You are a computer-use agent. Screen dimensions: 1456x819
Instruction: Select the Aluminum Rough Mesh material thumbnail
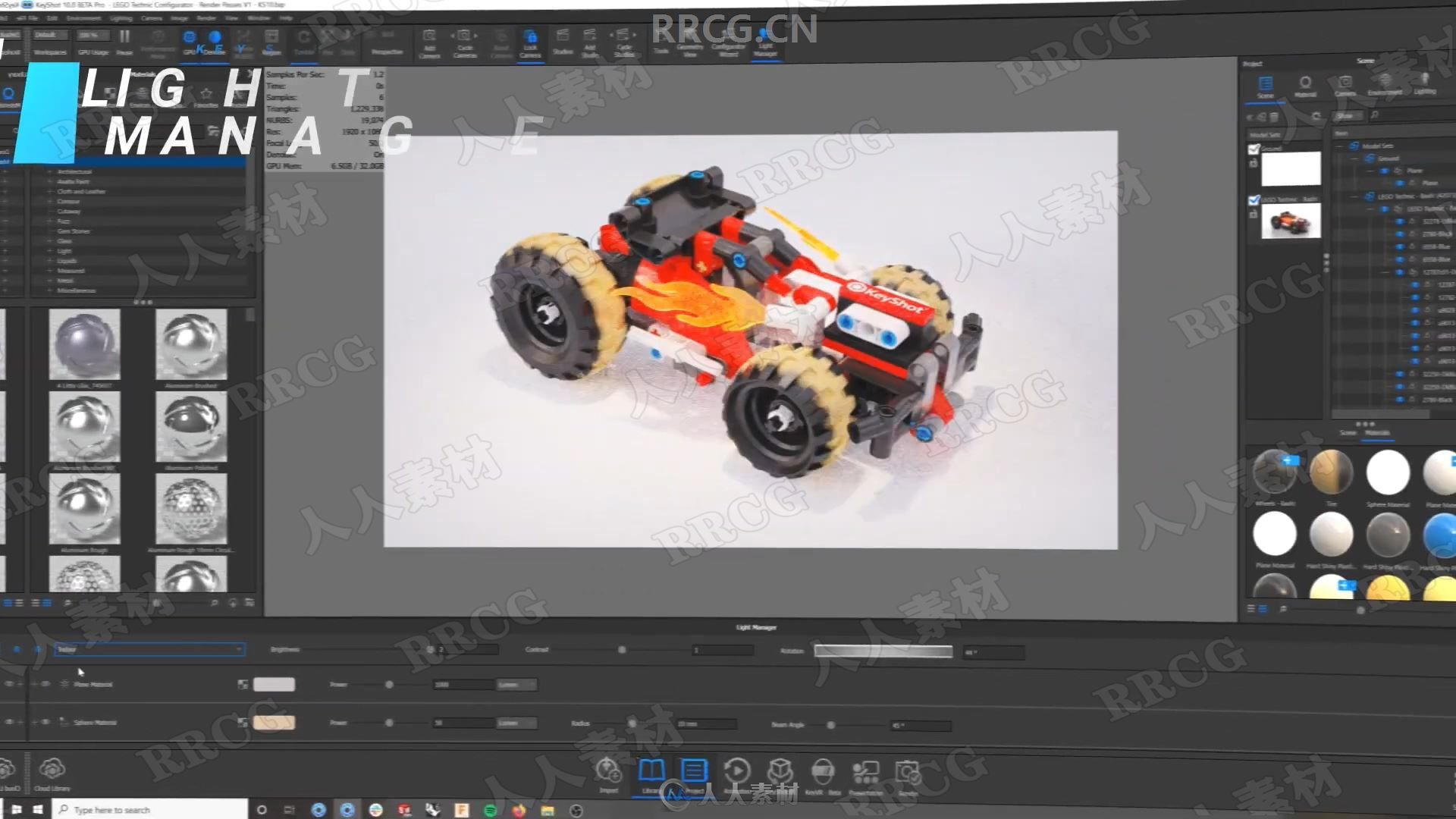click(191, 510)
